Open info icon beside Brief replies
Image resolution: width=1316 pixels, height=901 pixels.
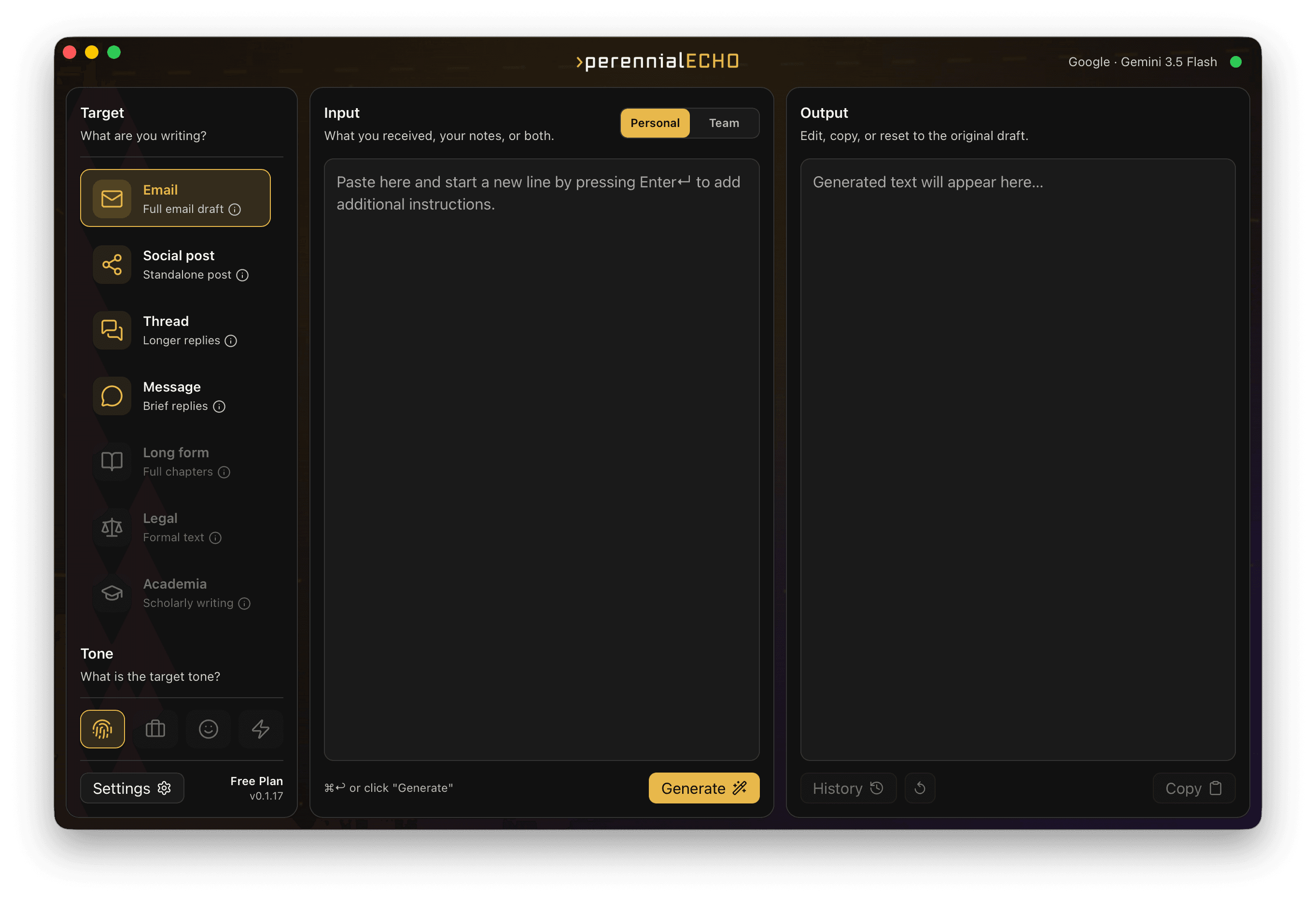219,407
